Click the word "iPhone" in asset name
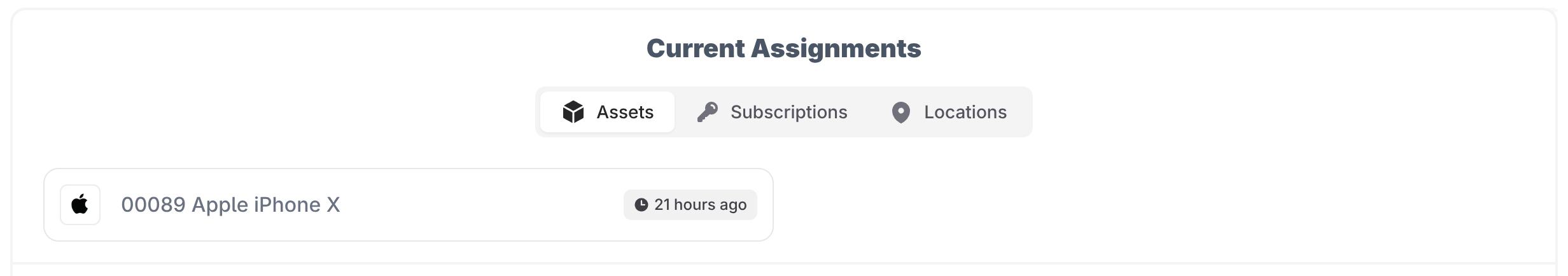Screen dimensions: 1568x276 (287, 205)
